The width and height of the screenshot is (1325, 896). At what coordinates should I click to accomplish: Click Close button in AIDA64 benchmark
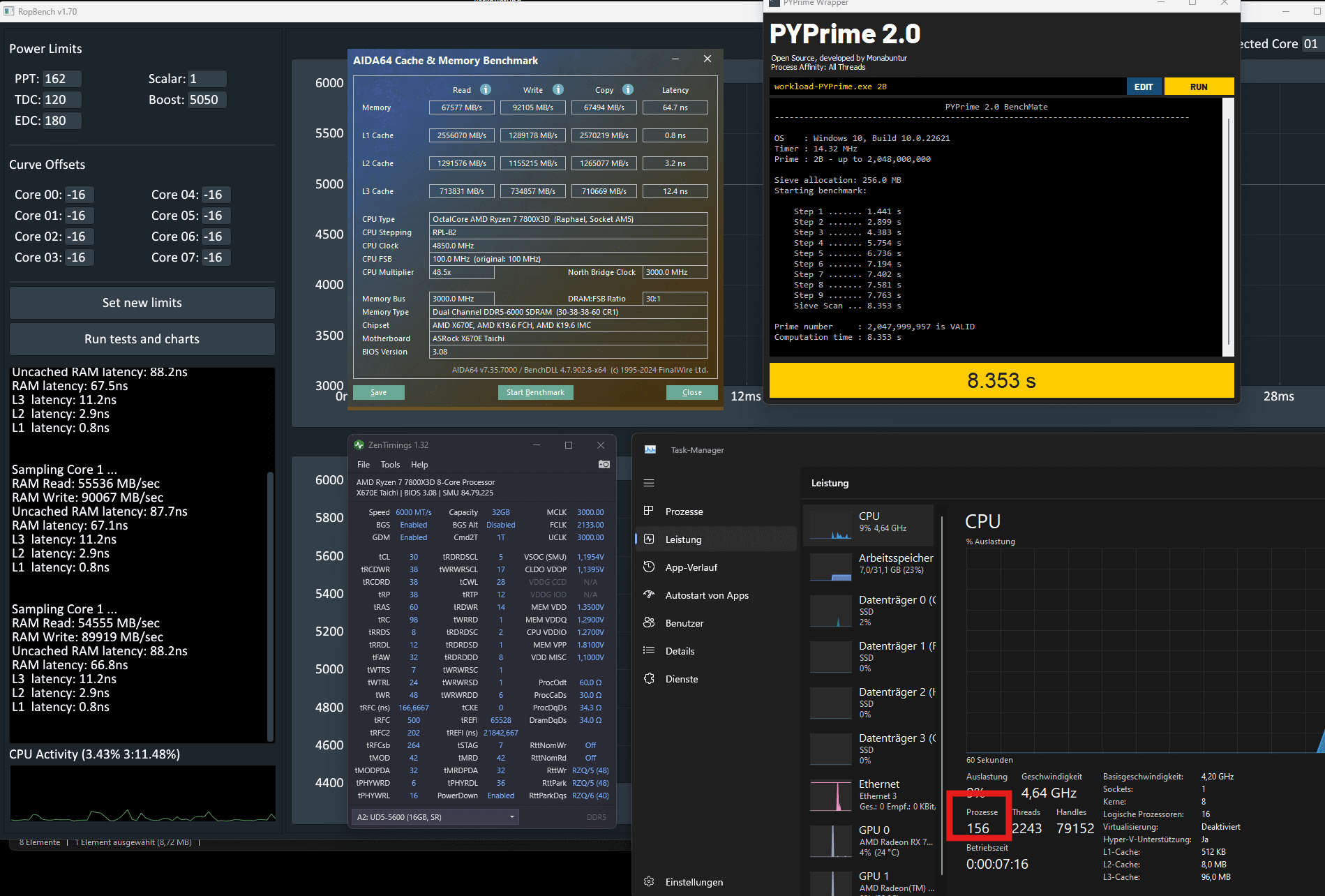click(691, 392)
